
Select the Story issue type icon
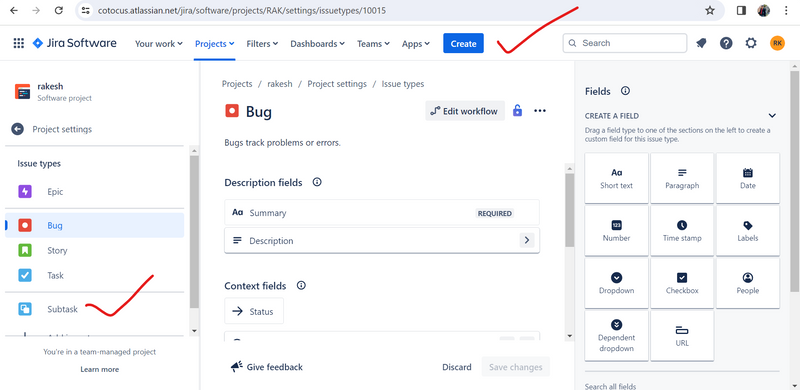click(24, 251)
